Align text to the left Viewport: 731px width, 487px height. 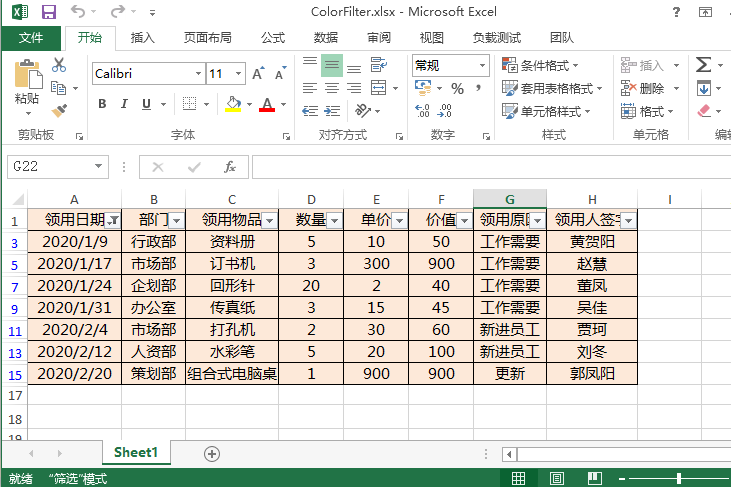click(310, 88)
